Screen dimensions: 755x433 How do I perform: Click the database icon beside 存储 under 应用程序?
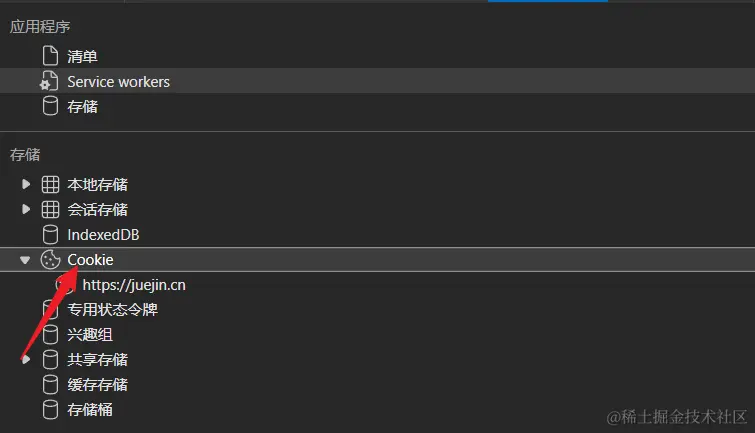click(x=49, y=107)
